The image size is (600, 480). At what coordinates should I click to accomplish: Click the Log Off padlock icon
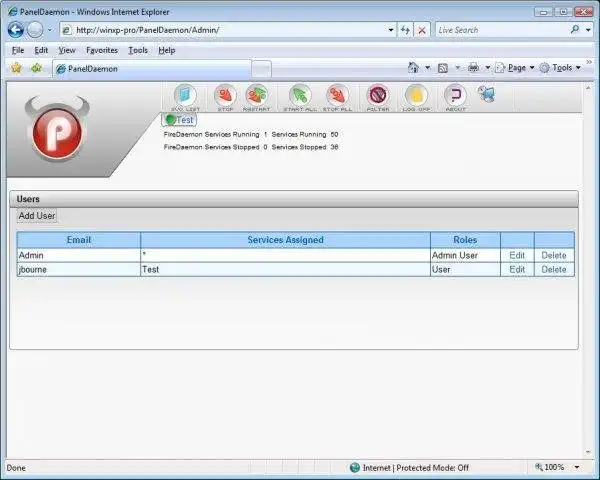point(416,98)
